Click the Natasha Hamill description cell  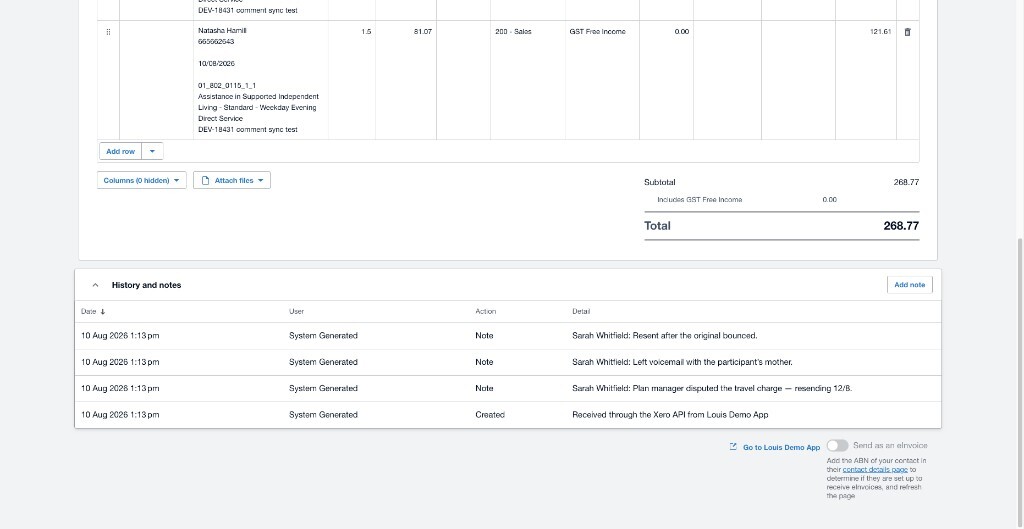pyautogui.click(x=261, y=80)
